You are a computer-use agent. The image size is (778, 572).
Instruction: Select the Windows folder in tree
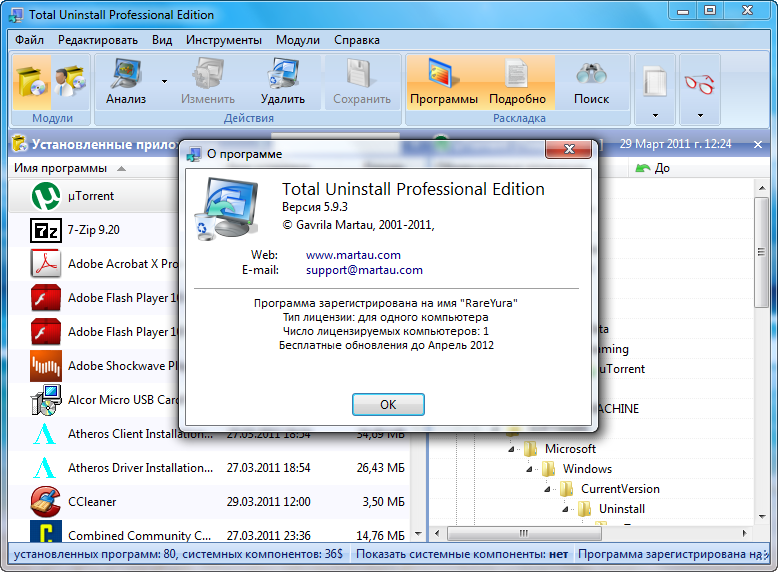pyautogui.click(x=587, y=469)
